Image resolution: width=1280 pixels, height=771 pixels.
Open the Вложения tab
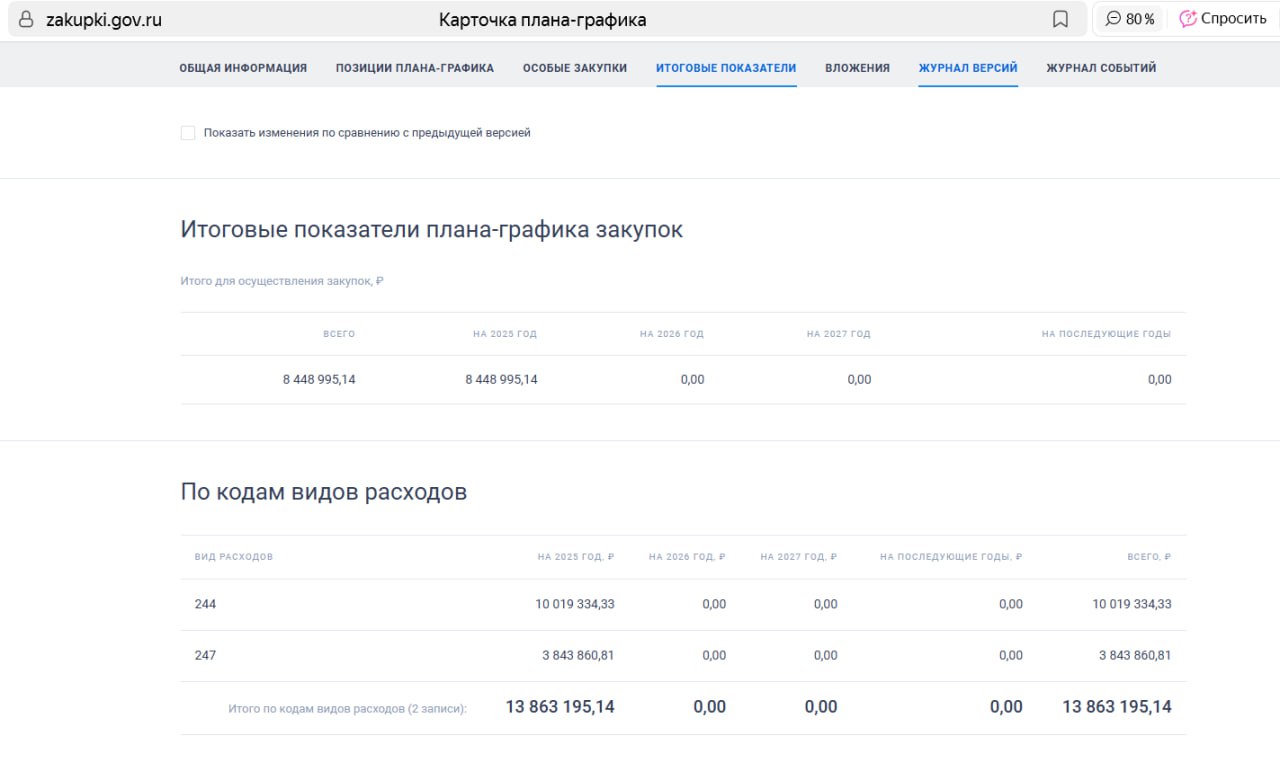pos(857,68)
